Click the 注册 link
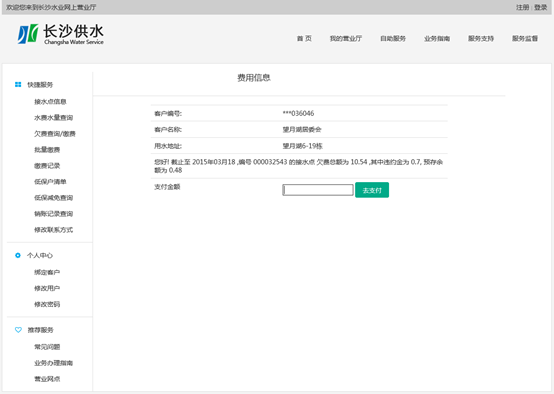Screen dimensions: 554x394 click(x=522, y=7)
